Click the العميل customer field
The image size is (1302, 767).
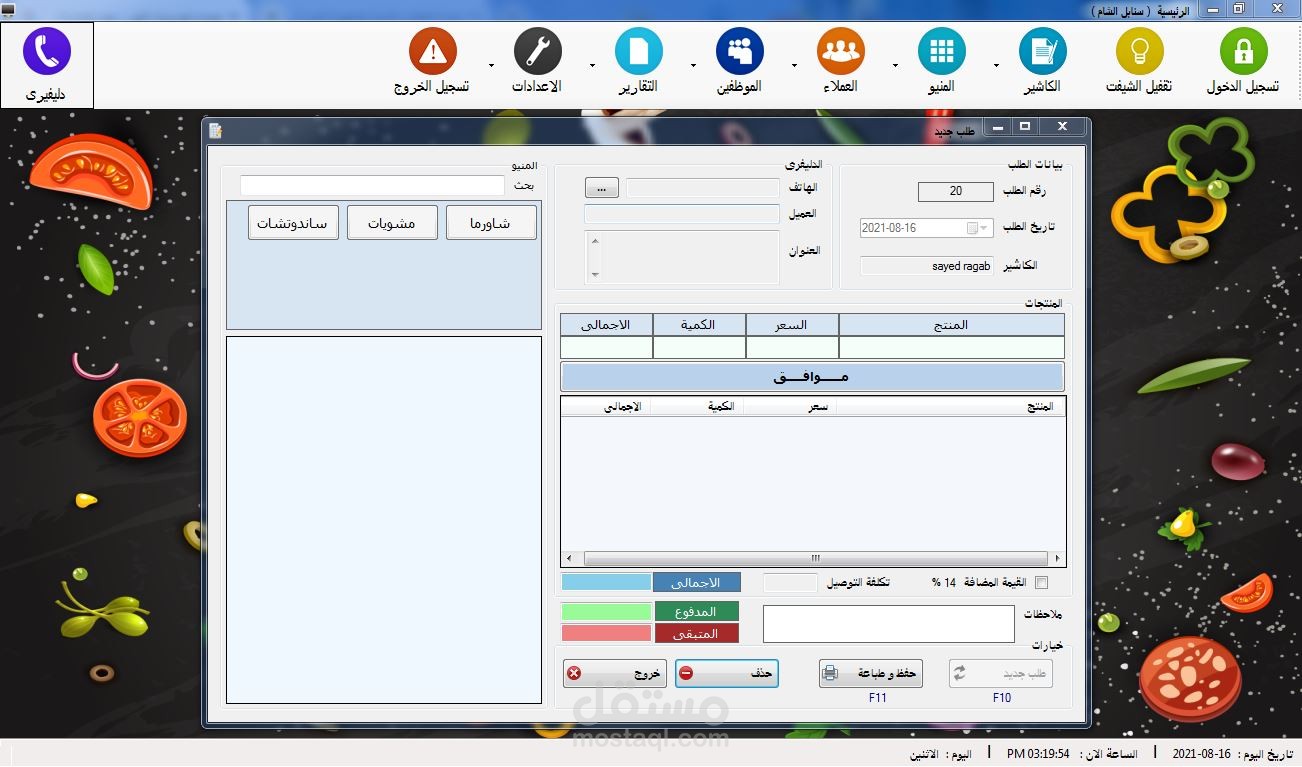682,214
